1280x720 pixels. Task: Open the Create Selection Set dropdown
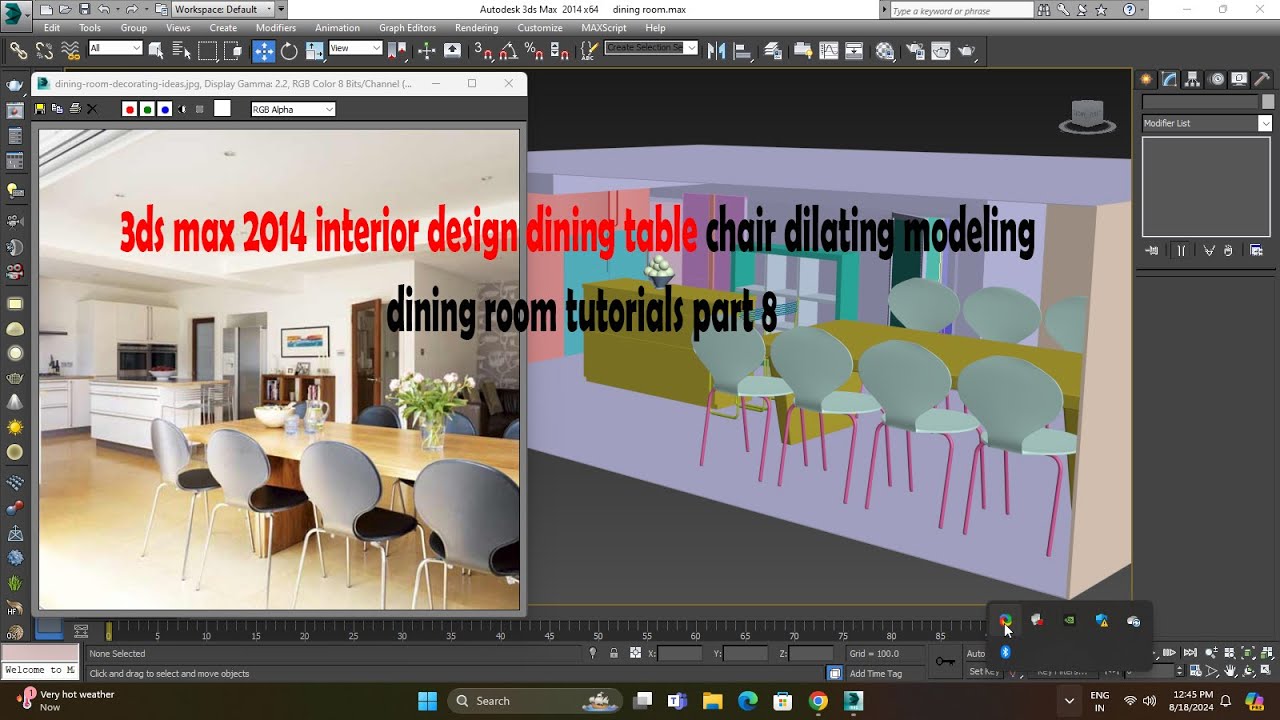(652, 48)
